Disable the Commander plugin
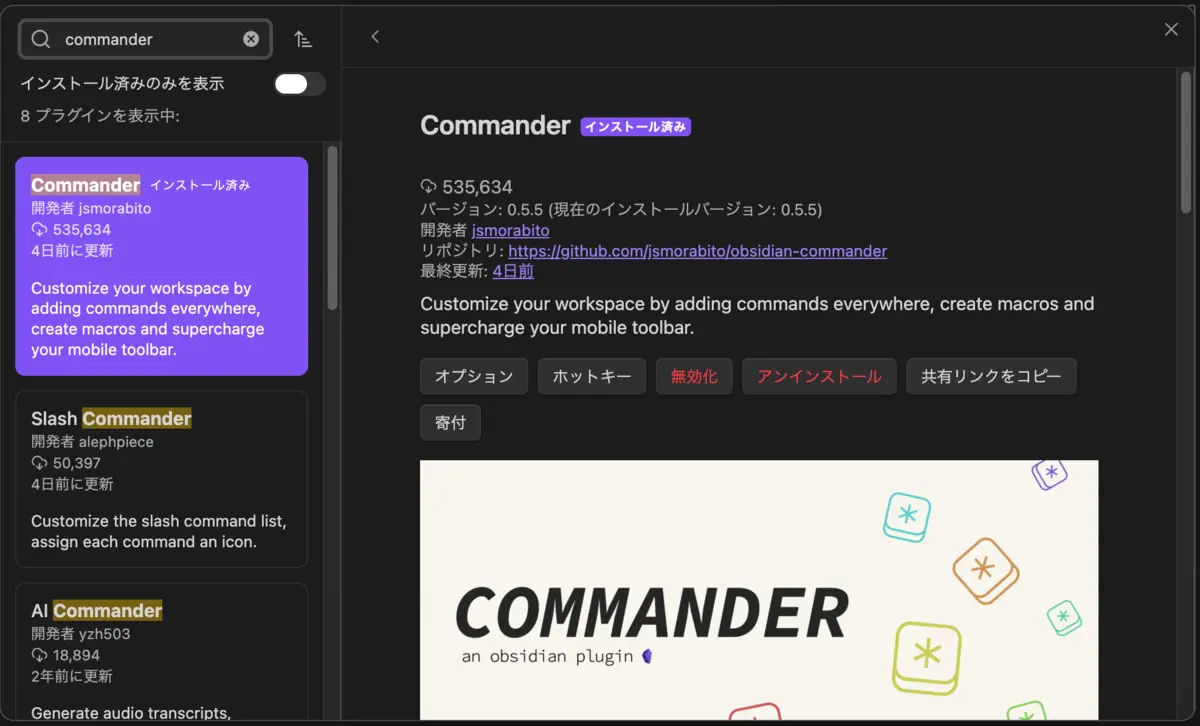The image size is (1200, 726). (694, 376)
